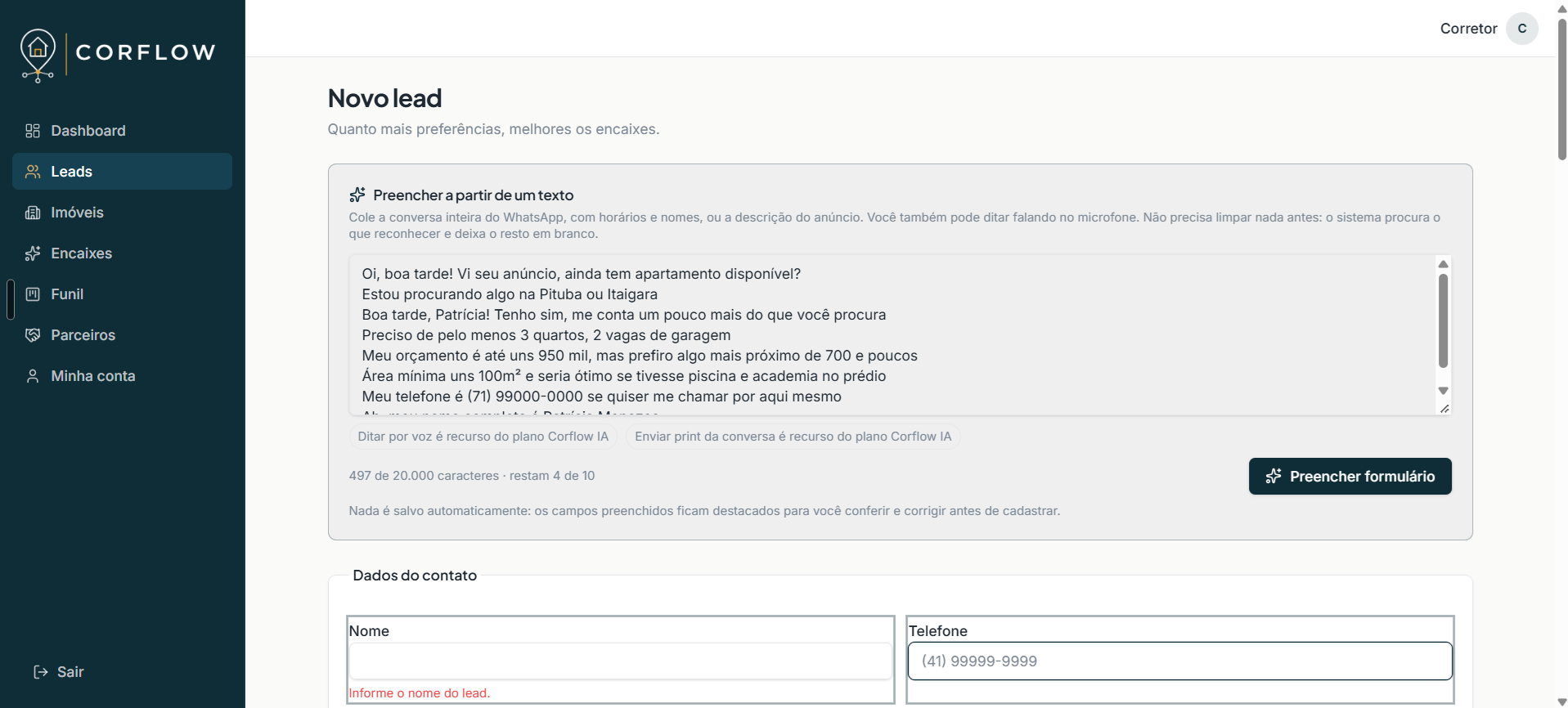Screen dimensions: 1568x708
Task: Click the "Nada é salvo automaticamente" note
Action: coord(704,511)
